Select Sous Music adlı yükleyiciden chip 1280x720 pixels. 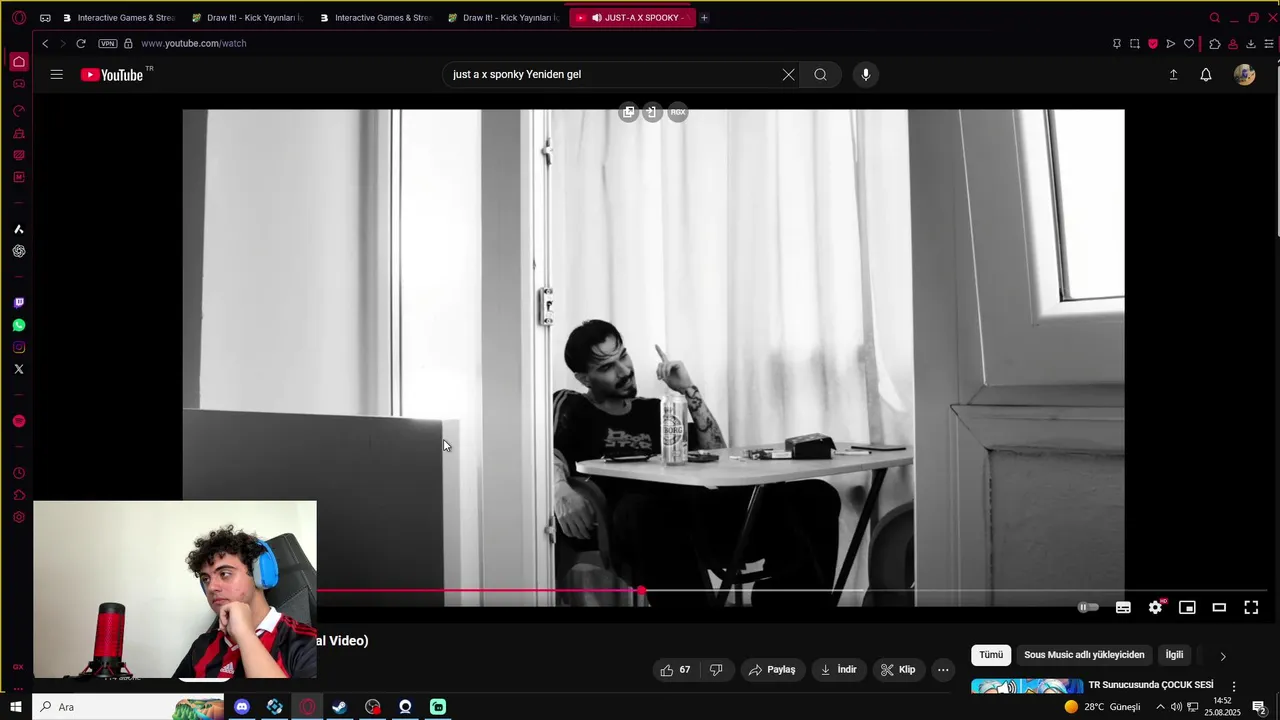(1084, 655)
